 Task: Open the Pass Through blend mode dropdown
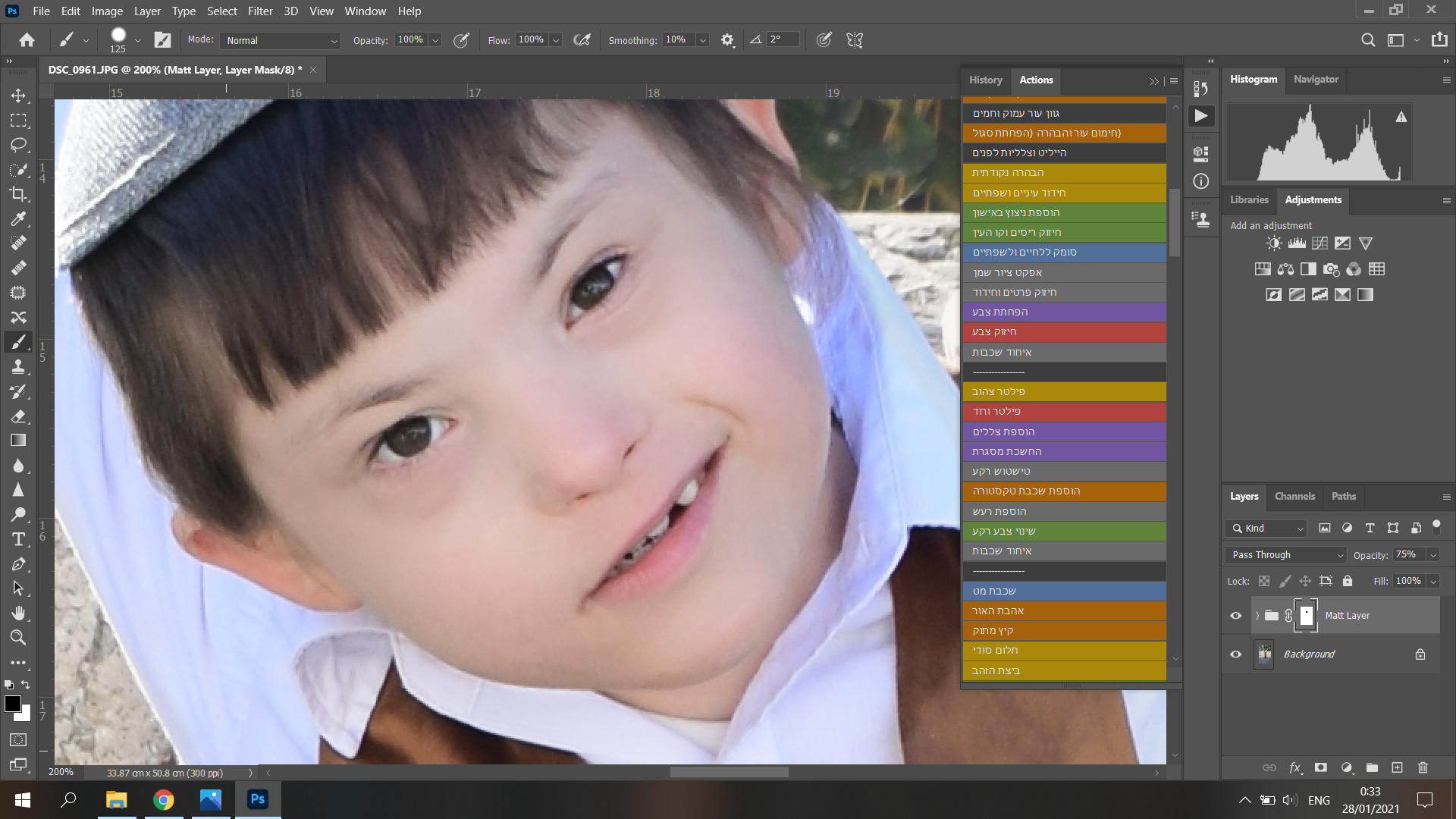(1286, 555)
